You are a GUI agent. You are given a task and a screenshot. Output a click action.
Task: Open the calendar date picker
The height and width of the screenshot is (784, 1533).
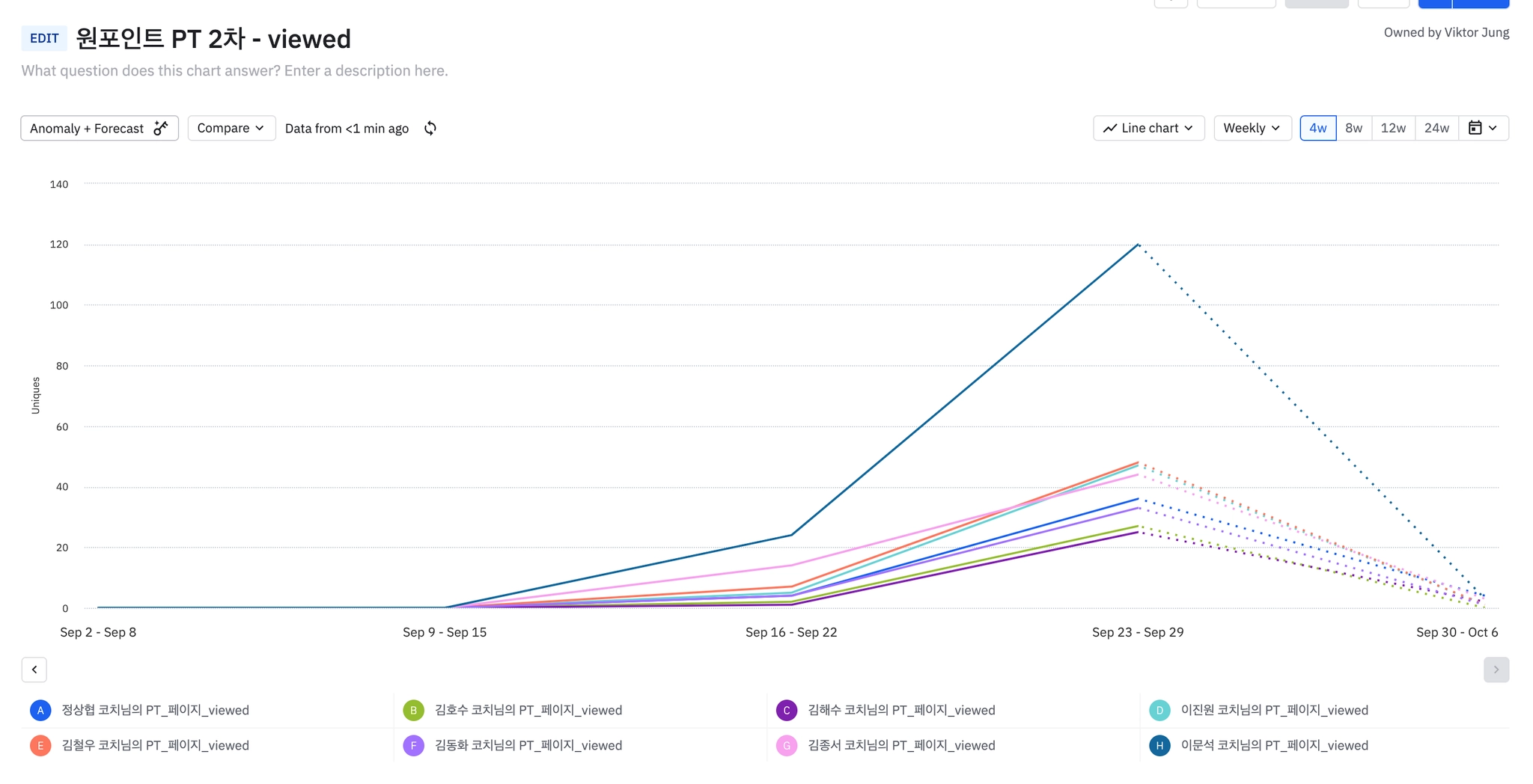tap(1483, 128)
